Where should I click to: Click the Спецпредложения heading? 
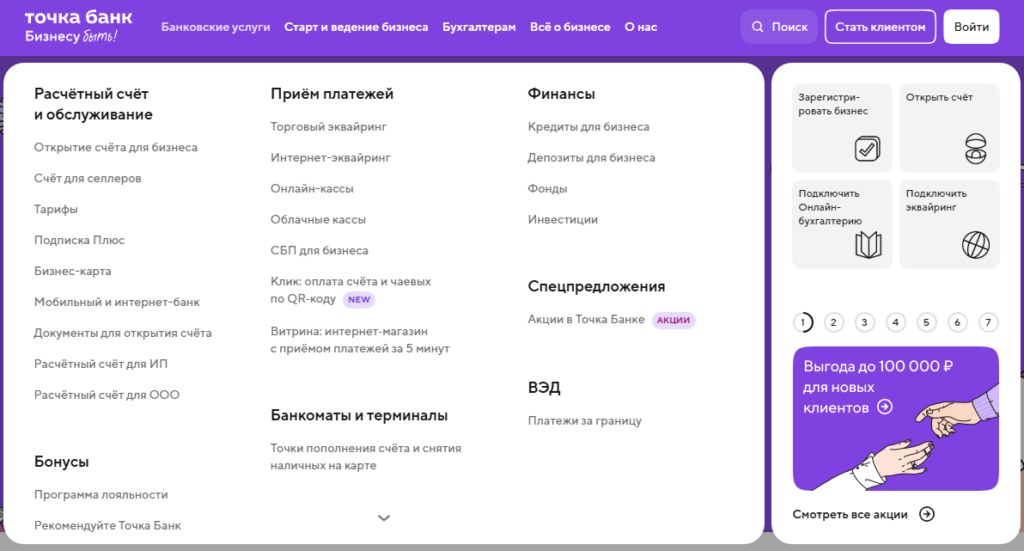pyautogui.click(x=596, y=287)
